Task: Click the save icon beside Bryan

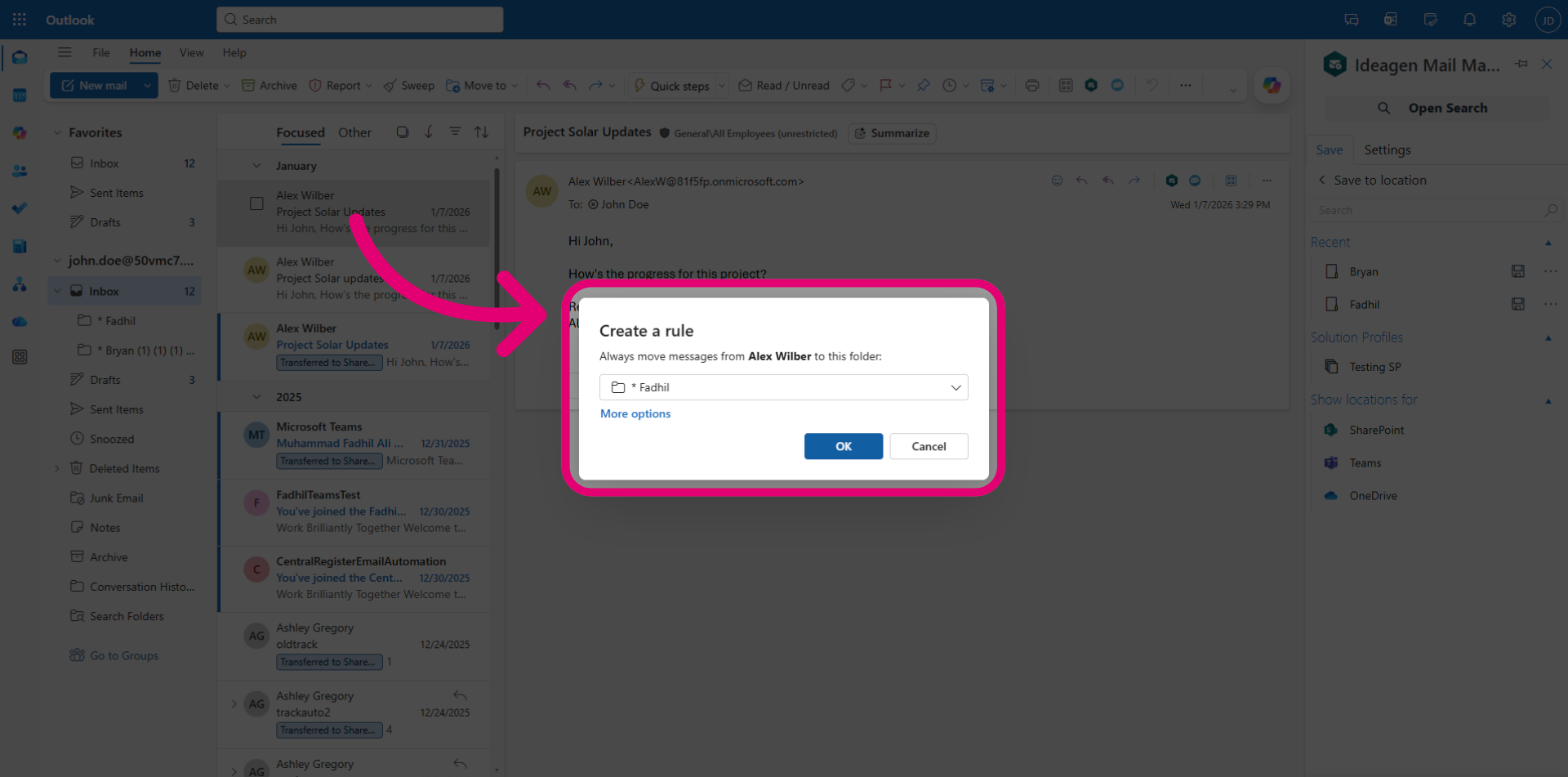Action: [1518, 271]
